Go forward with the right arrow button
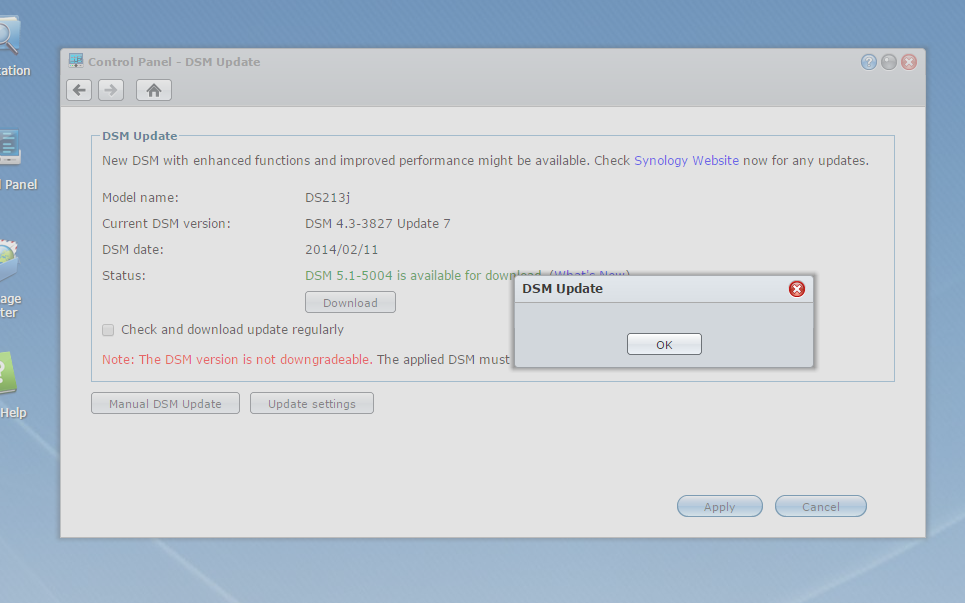 [111, 90]
